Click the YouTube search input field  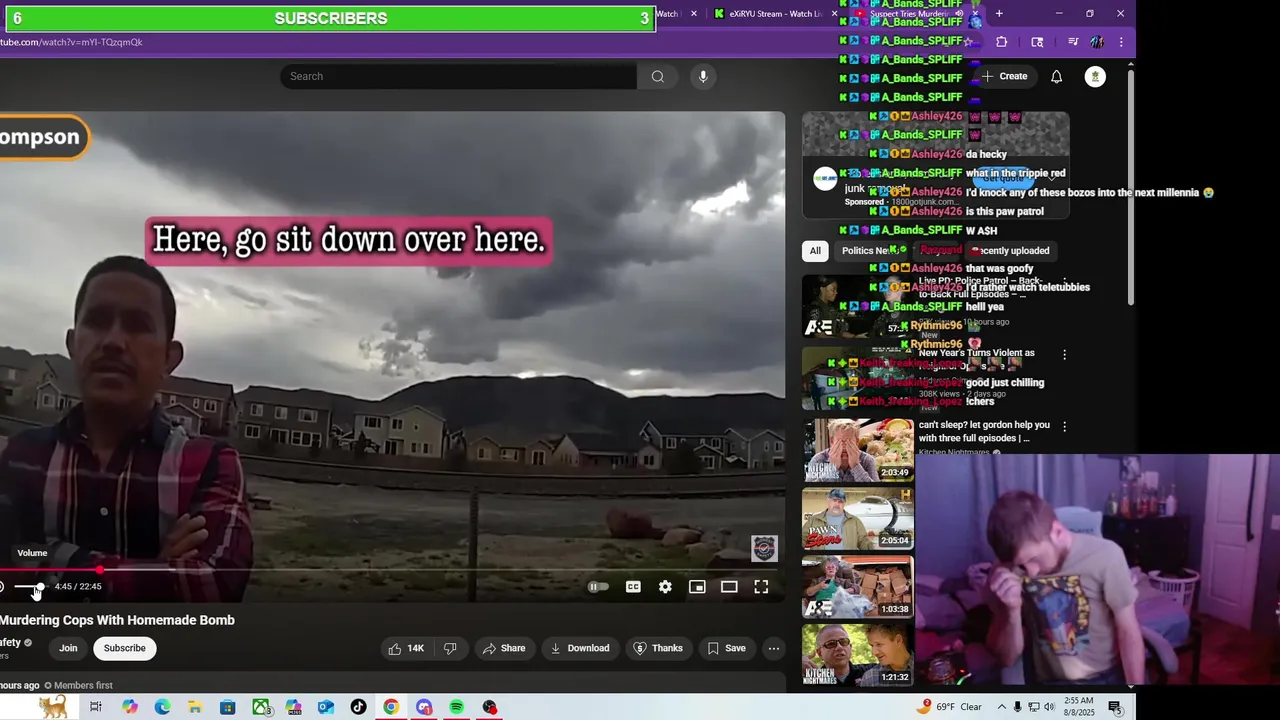[x=458, y=76]
